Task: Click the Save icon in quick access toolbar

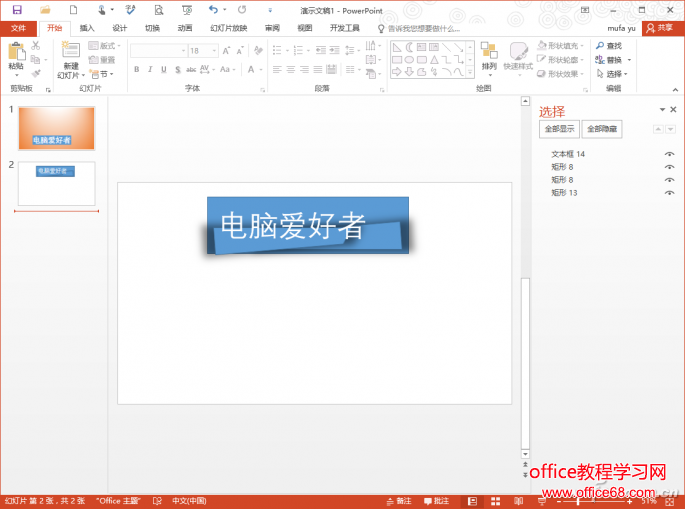Action: point(17,10)
